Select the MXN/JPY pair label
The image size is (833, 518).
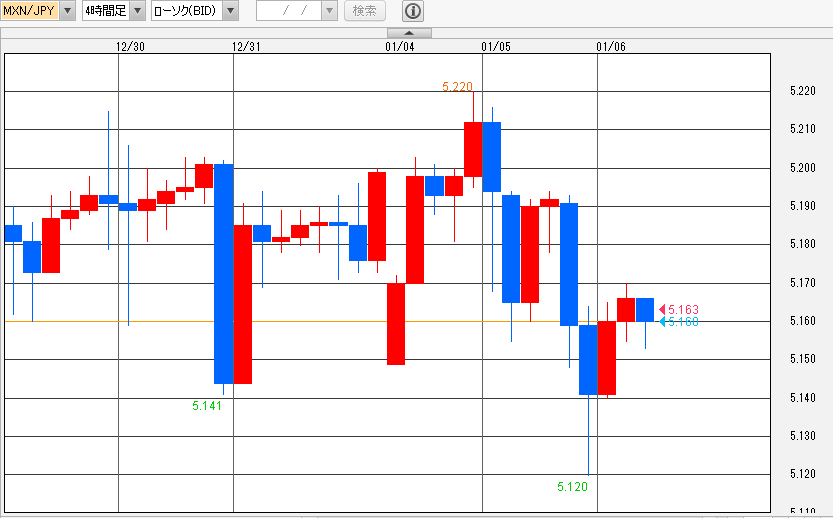coord(29,11)
